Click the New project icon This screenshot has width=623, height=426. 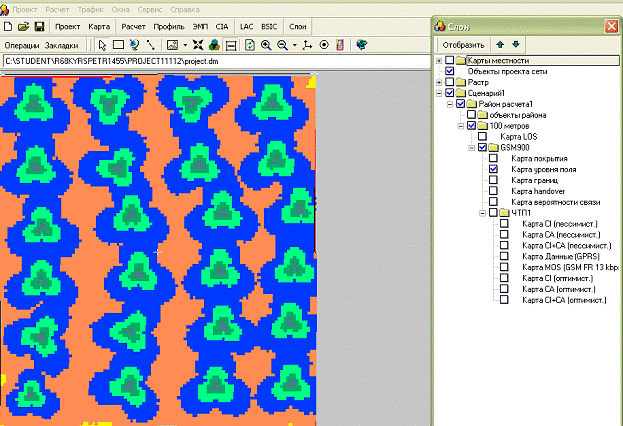pyautogui.click(x=9, y=25)
